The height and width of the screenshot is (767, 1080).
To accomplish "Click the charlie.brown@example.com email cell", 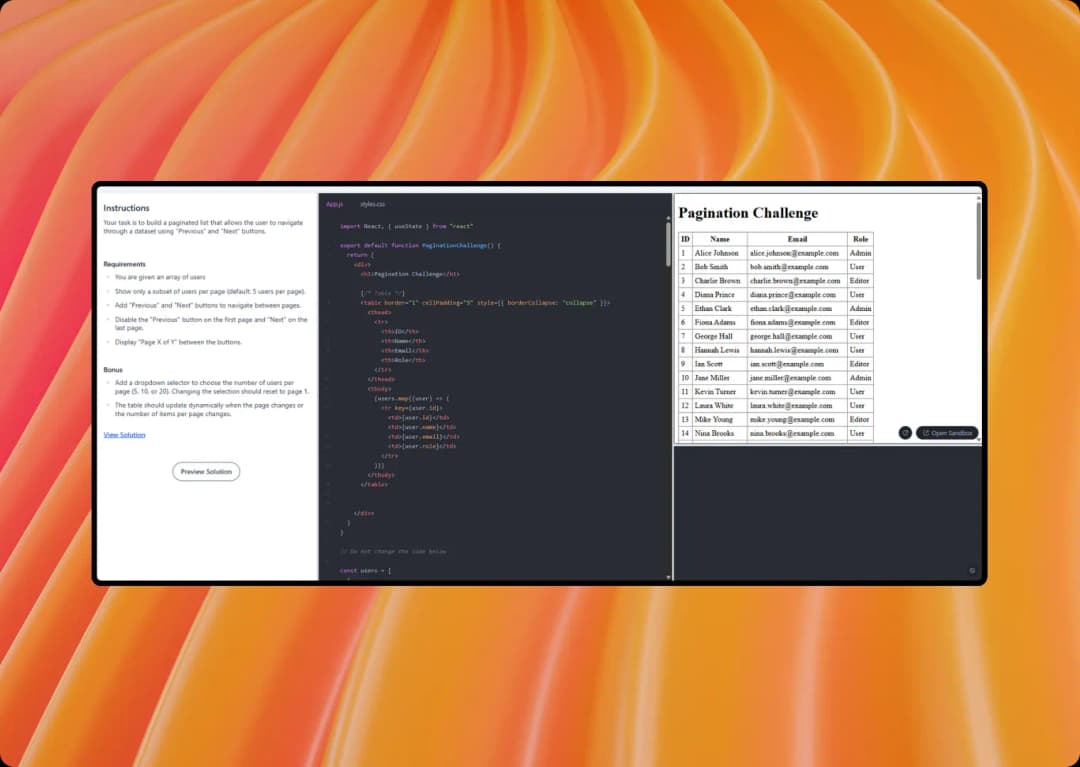I will click(x=795, y=281).
